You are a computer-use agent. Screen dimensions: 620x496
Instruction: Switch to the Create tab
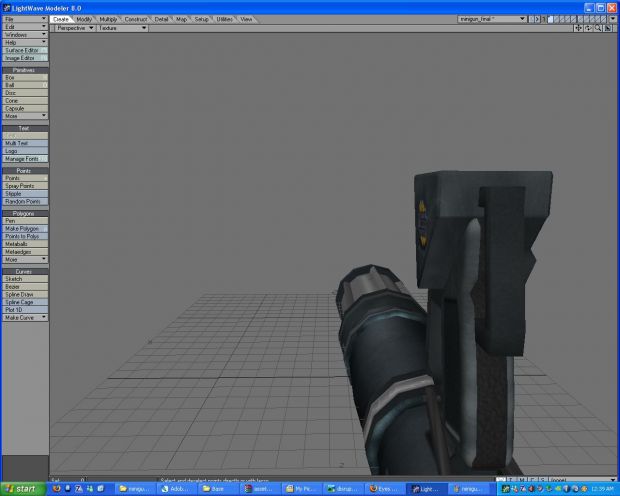pos(61,19)
